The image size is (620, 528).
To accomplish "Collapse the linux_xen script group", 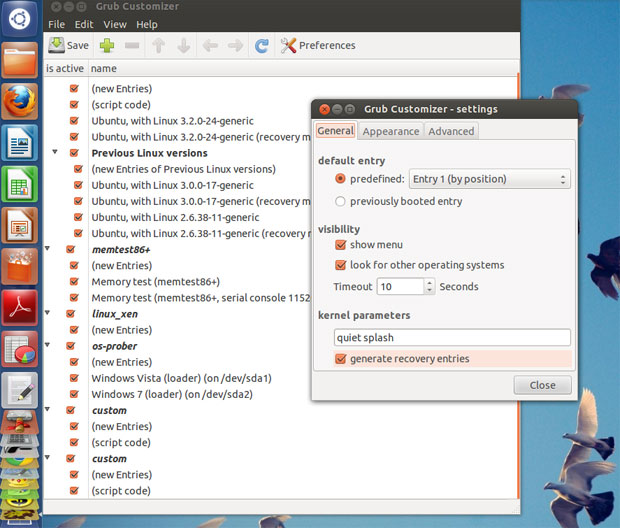I will coord(47,312).
